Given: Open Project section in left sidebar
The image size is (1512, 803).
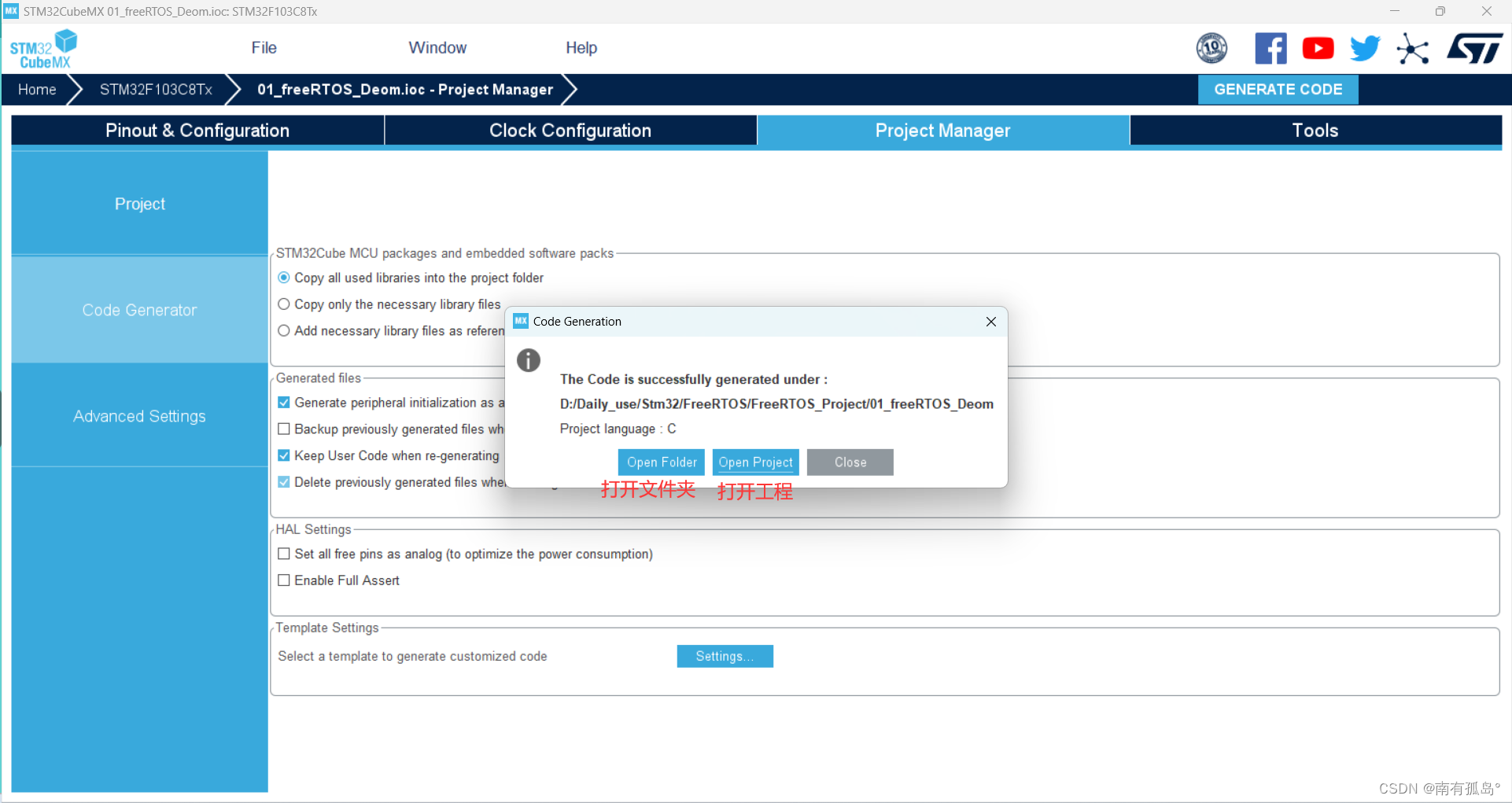Looking at the screenshot, I should tap(139, 204).
